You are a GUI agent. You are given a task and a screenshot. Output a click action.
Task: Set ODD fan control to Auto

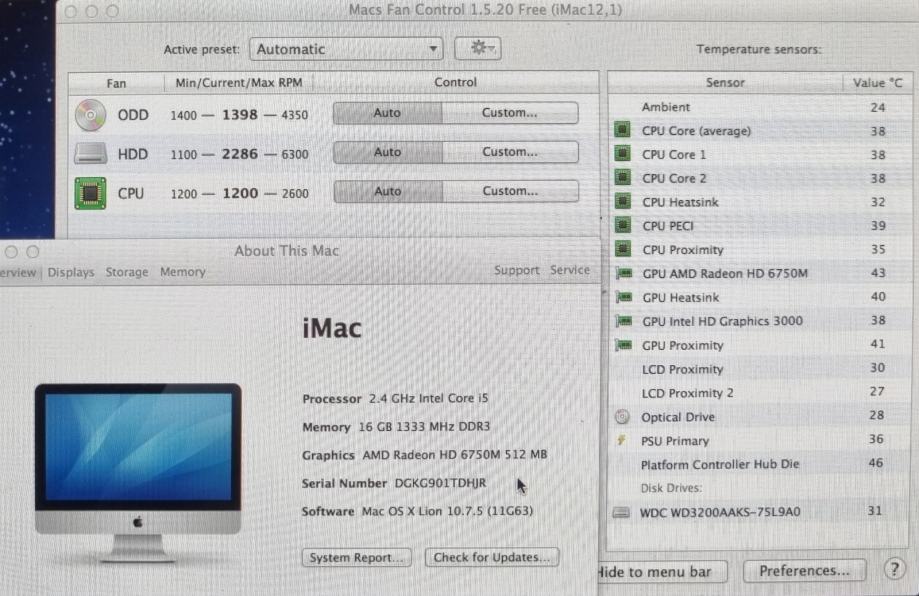pyautogui.click(x=387, y=113)
